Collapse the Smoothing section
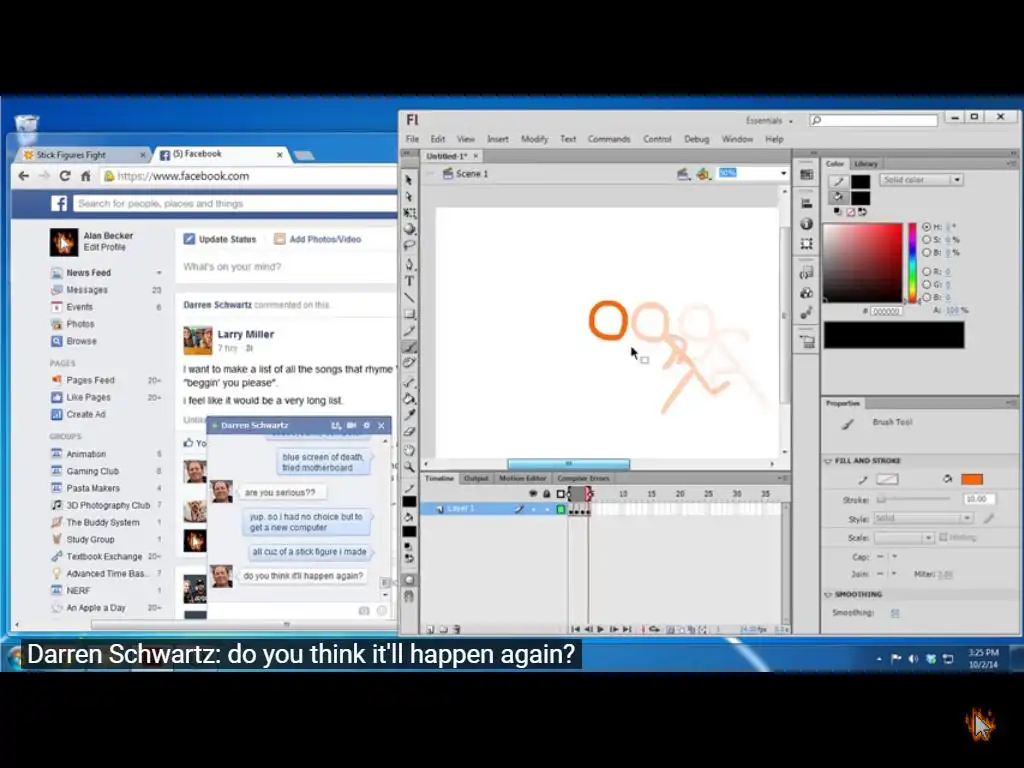Screen dimensions: 1024x768 [828, 595]
